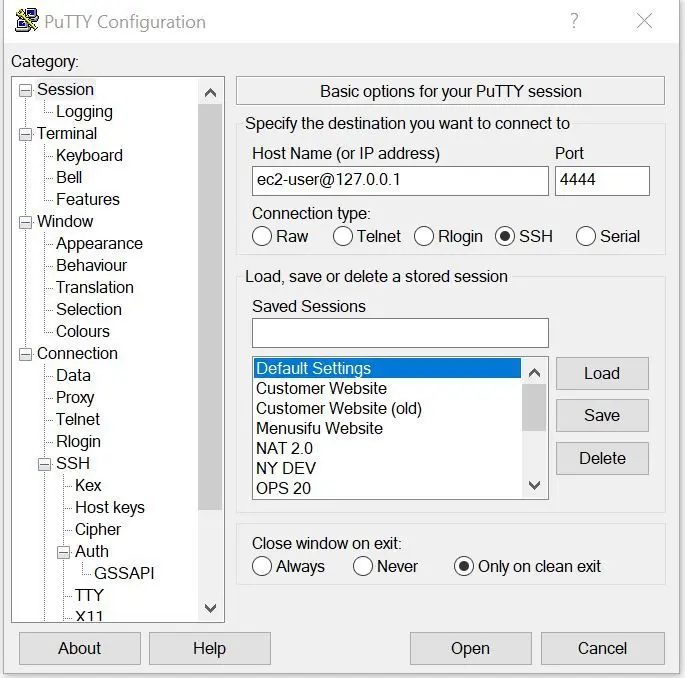This screenshot has width=685, height=678.
Task: Open the Behaviour category
Action: tap(91, 266)
